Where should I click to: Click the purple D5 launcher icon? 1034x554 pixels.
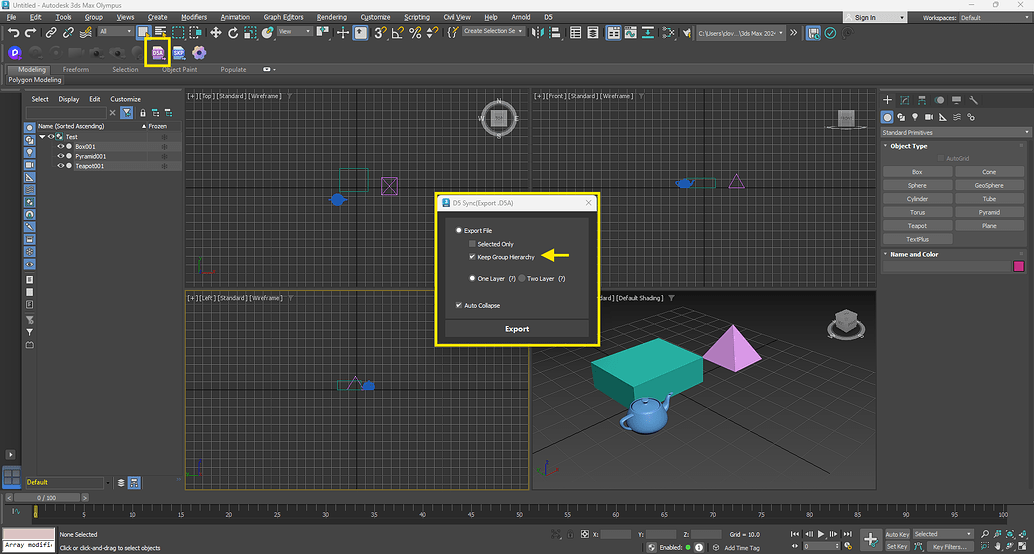pos(15,52)
